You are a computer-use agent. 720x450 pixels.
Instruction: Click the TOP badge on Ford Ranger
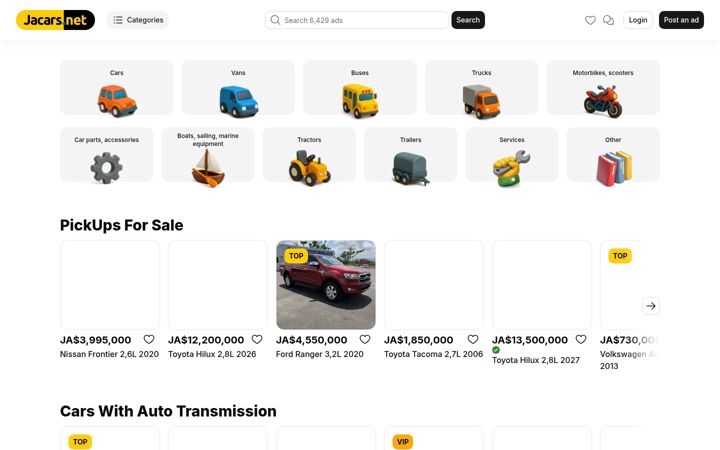(296, 256)
